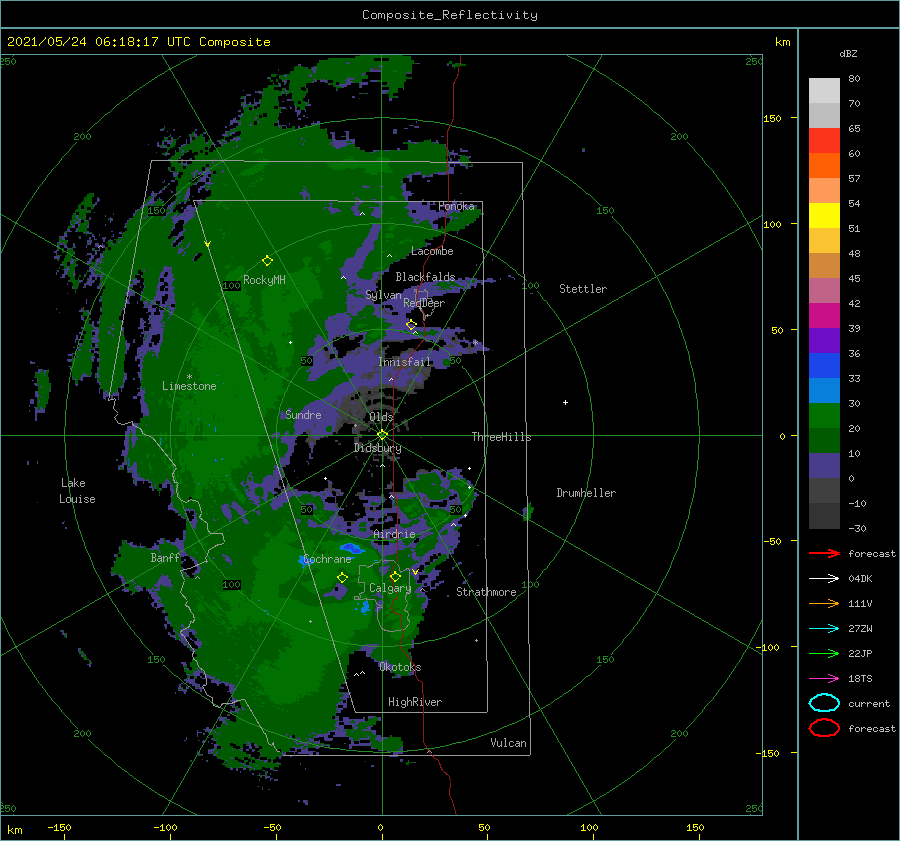Click the magenta 18TS arrow icon
Viewport: 900px width, 841px height.
[824, 679]
